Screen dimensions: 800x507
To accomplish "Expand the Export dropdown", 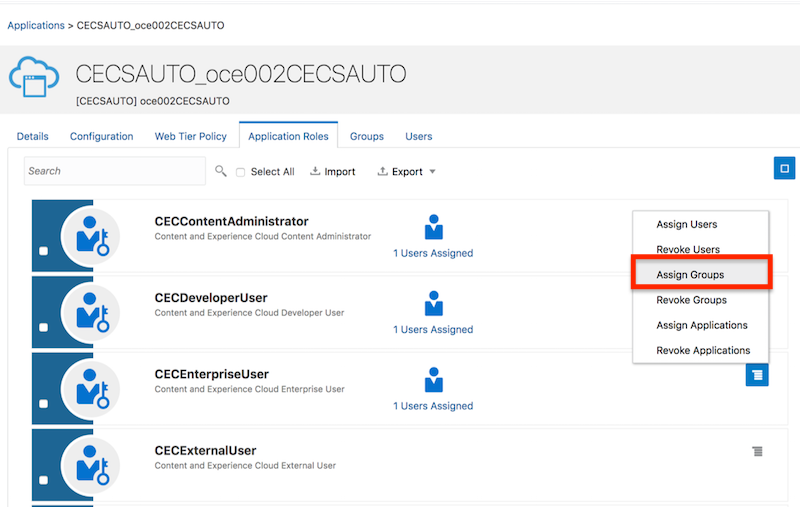I will tap(407, 172).
